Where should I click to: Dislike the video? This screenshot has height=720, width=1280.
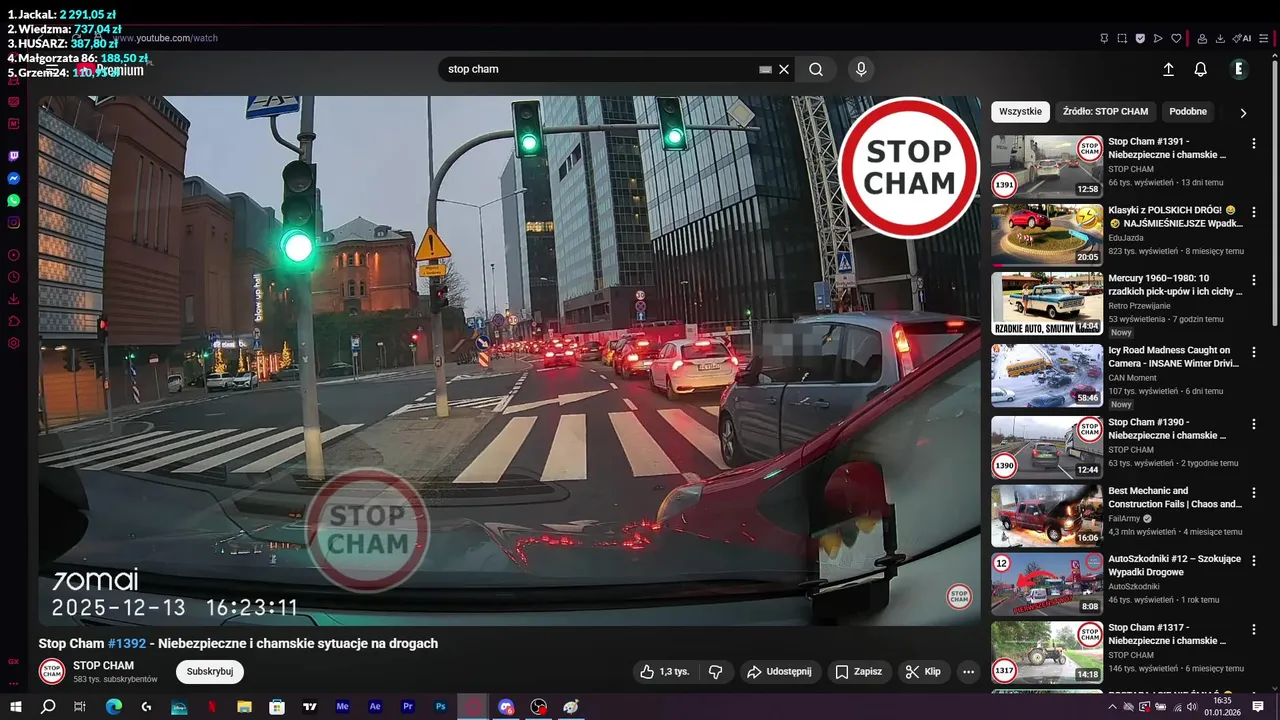[715, 672]
